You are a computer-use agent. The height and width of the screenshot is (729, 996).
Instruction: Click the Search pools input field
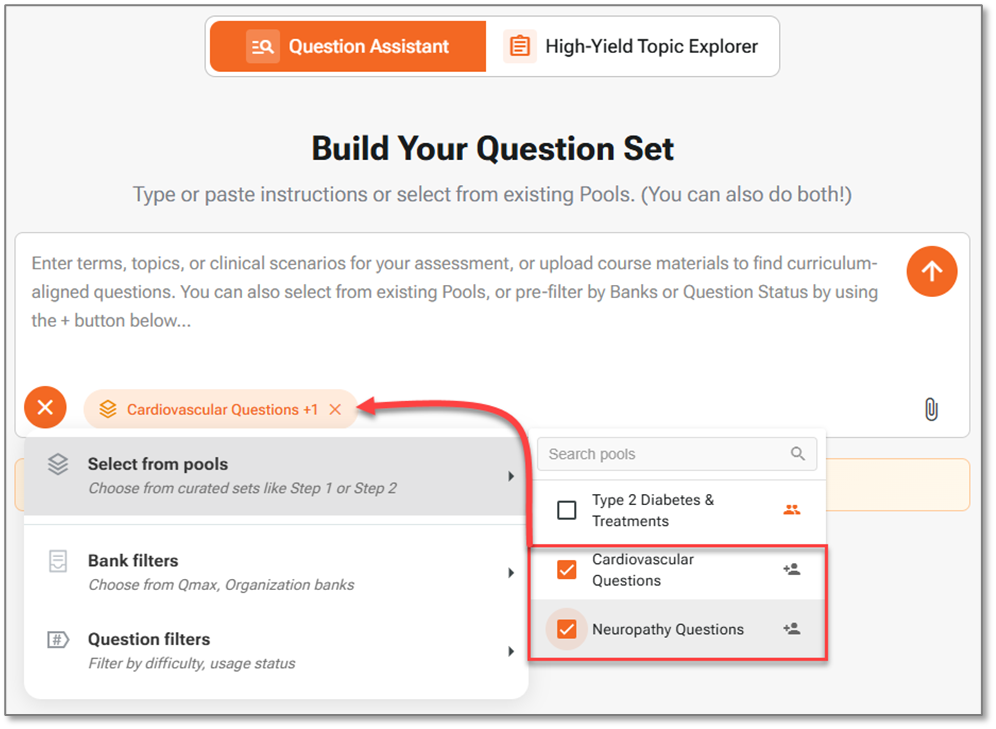coord(665,454)
